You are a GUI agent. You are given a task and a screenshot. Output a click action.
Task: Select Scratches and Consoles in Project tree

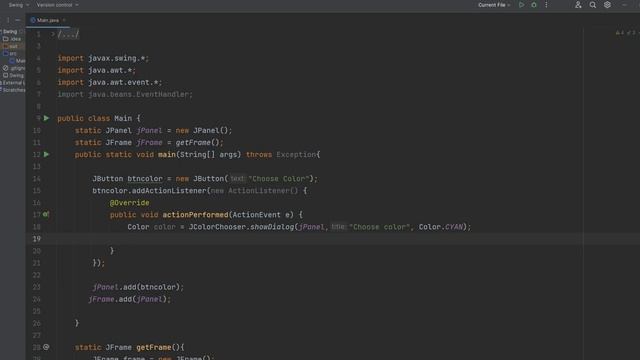click(13, 90)
